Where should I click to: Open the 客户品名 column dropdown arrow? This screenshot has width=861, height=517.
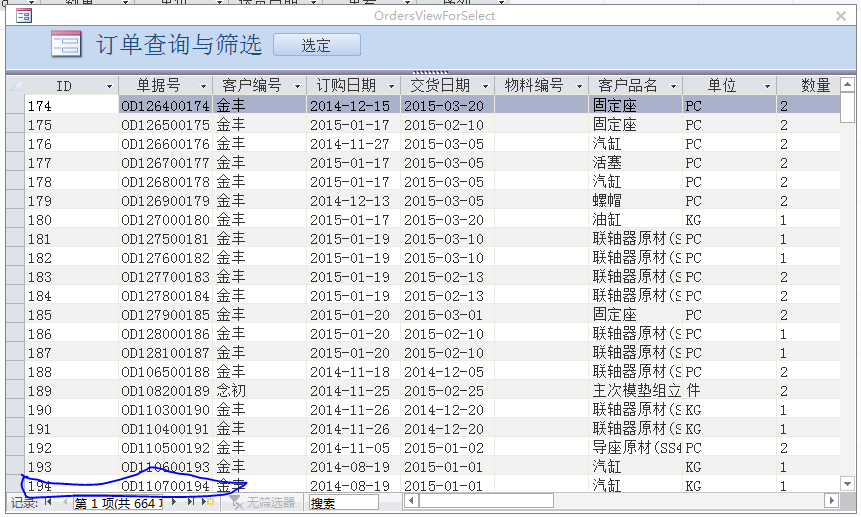coord(674,86)
